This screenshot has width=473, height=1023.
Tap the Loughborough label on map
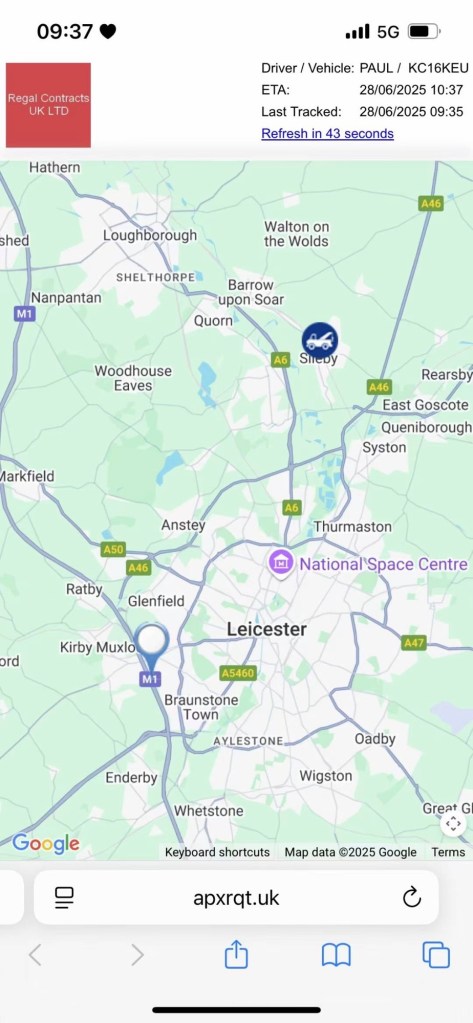149,236
